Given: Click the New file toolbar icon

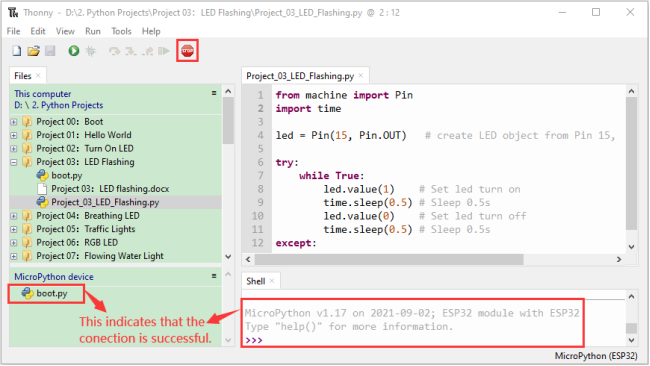Looking at the screenshot, I should 17,51.
